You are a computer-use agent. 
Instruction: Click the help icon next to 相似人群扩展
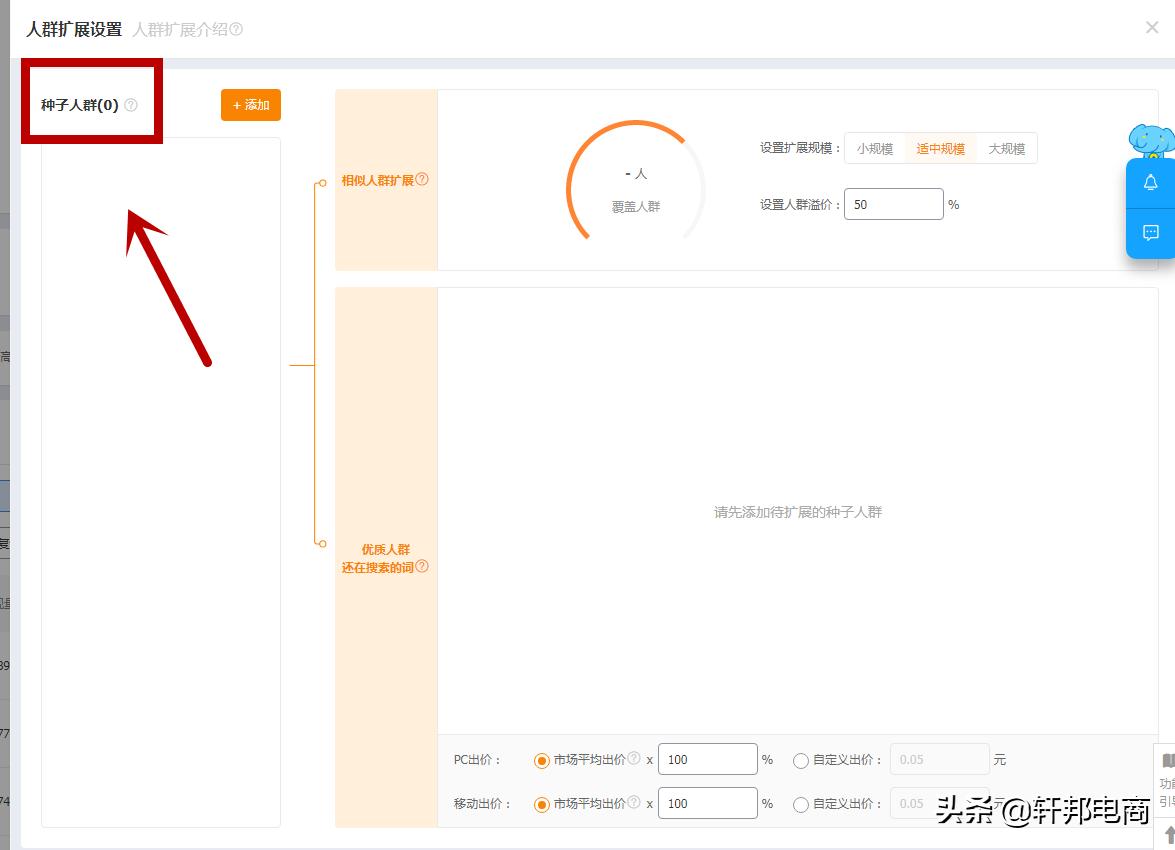423,179
